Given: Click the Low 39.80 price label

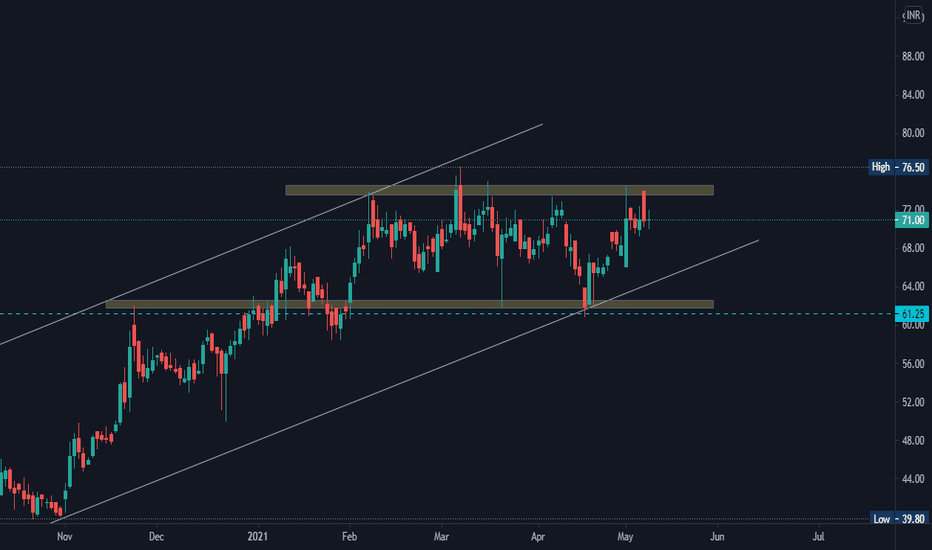Looking at the screenshot, I should point(899,518).
